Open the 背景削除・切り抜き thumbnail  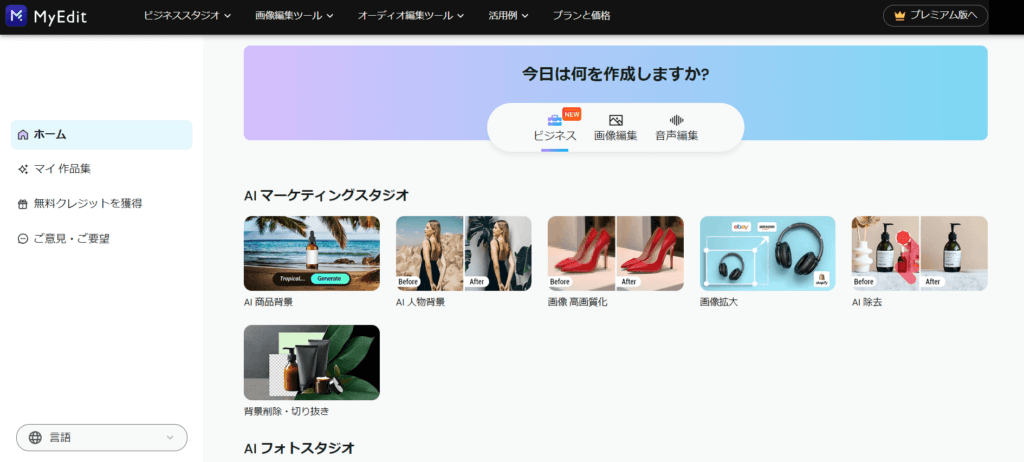(312, 363)
